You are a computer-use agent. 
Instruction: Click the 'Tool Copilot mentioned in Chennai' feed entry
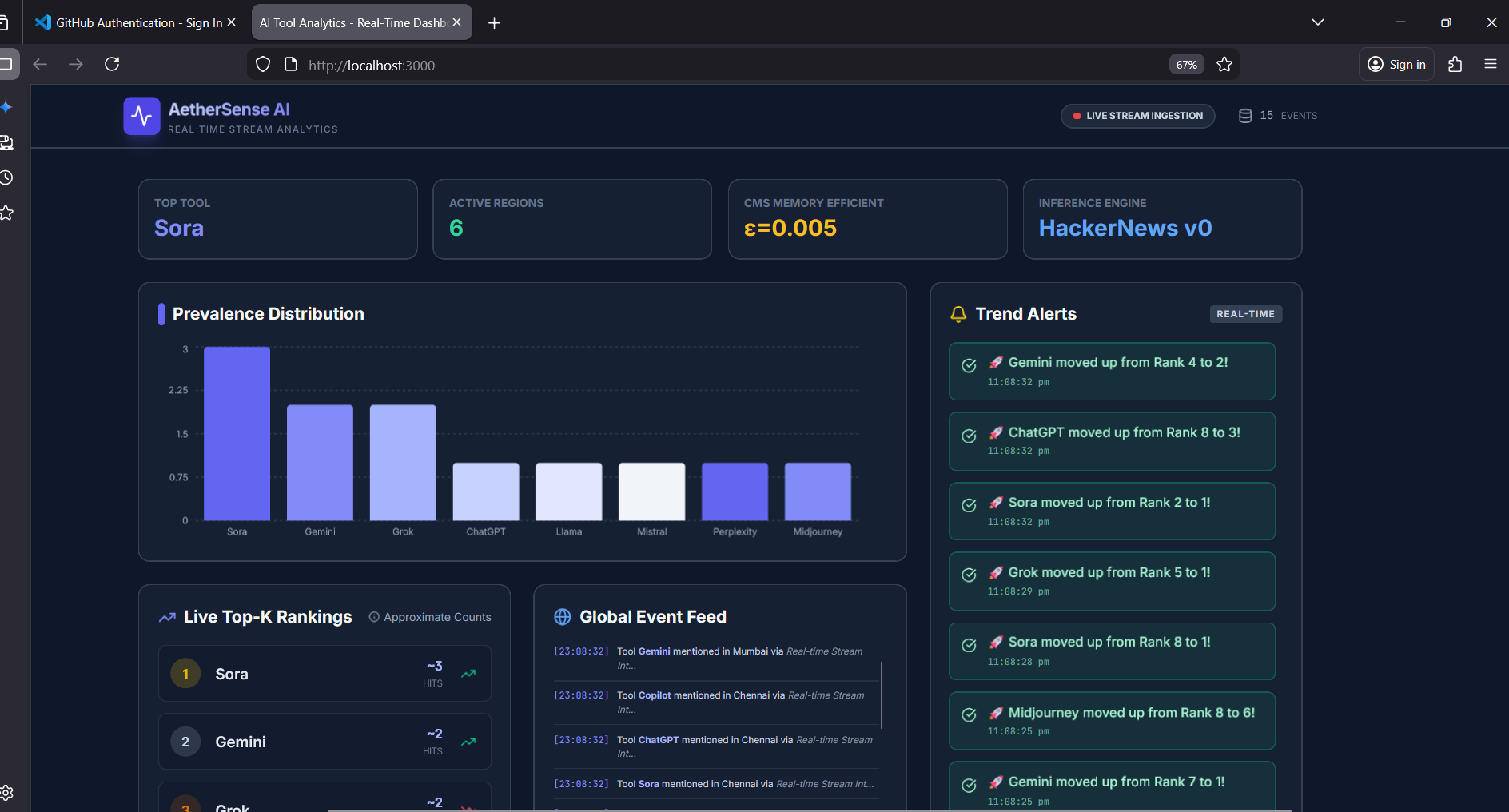717,702
